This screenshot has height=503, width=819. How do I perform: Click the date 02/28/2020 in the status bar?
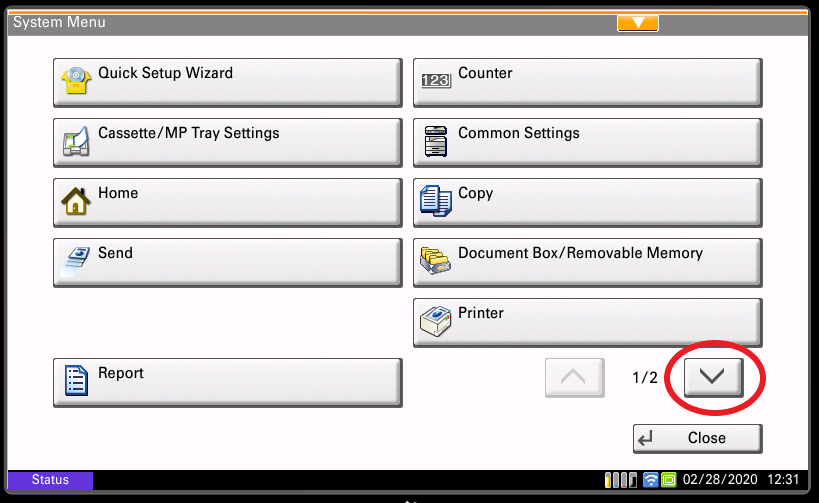point(720,479)
